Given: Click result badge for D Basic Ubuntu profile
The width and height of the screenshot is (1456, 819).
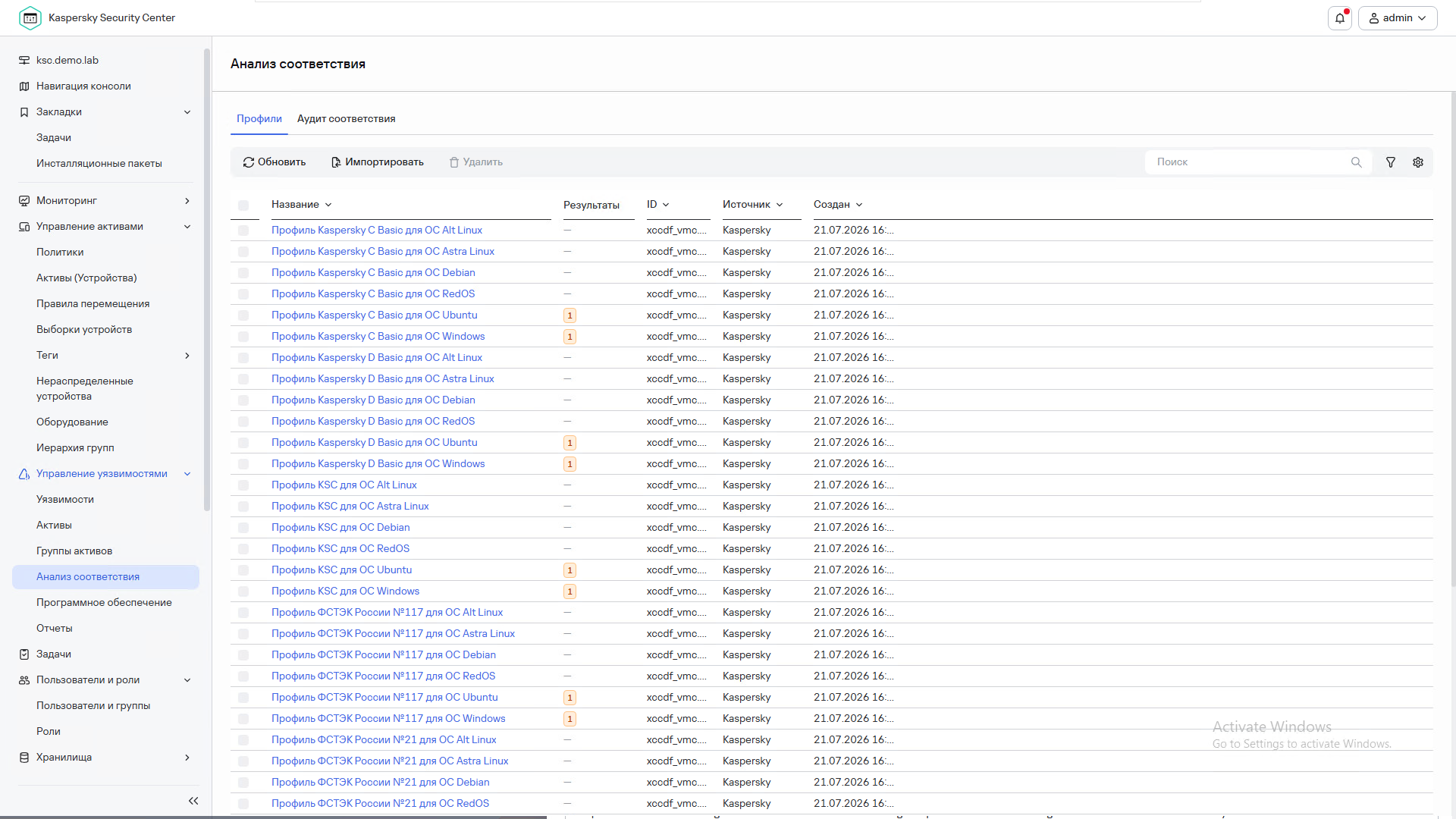Looking at the screenshot, I should (570, 443).
